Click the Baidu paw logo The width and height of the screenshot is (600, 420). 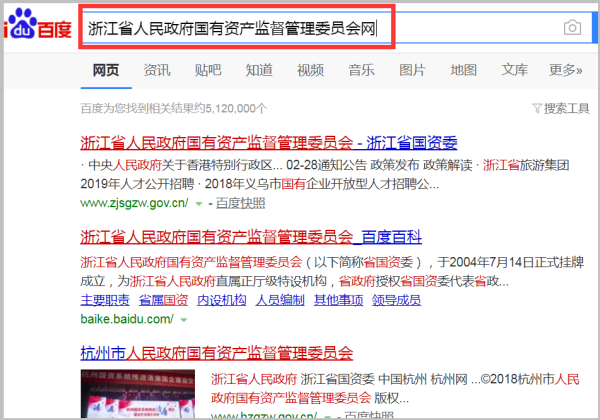[38, 24]
